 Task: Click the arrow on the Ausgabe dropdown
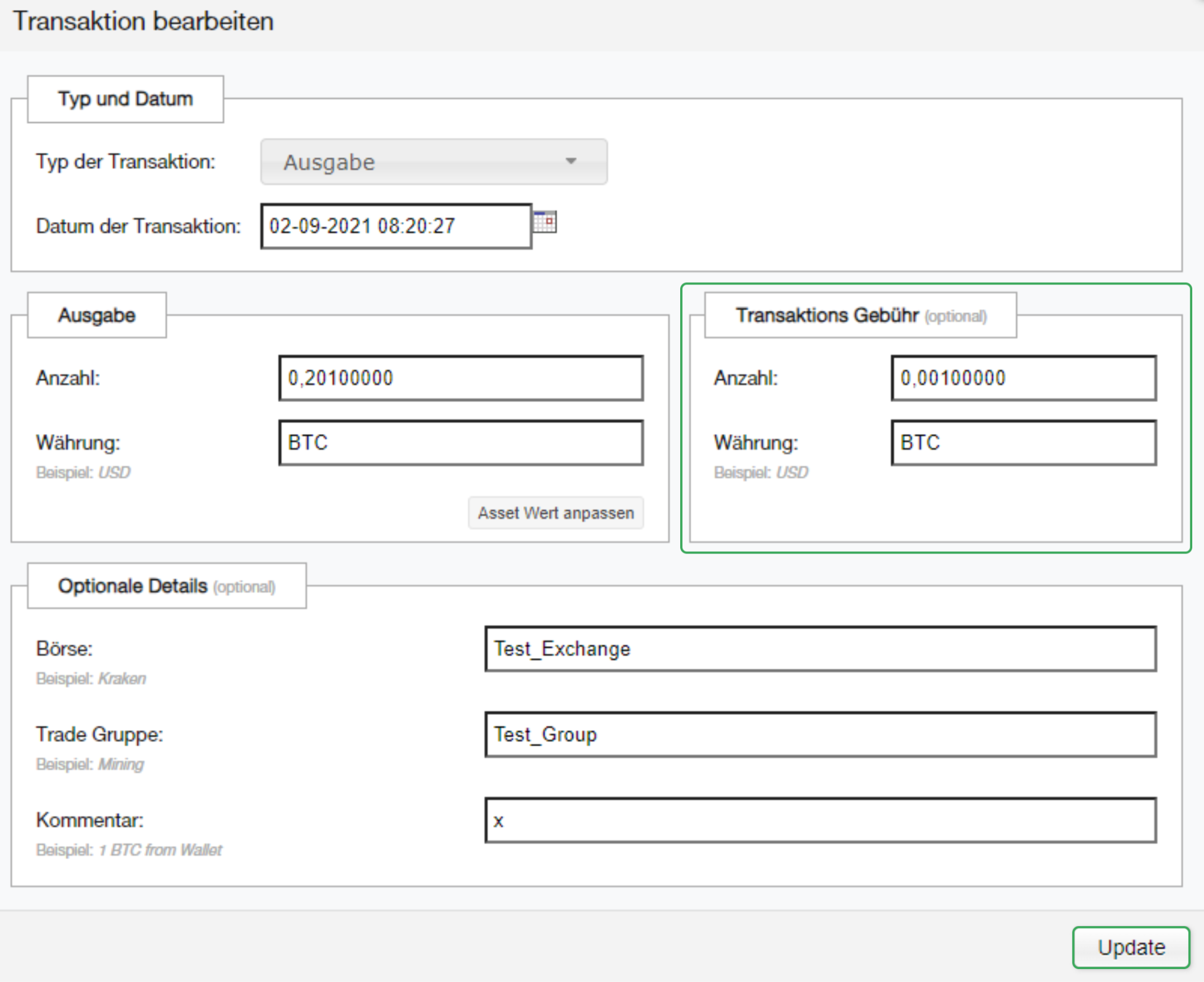pyautogui.click(x=570, y=161)
